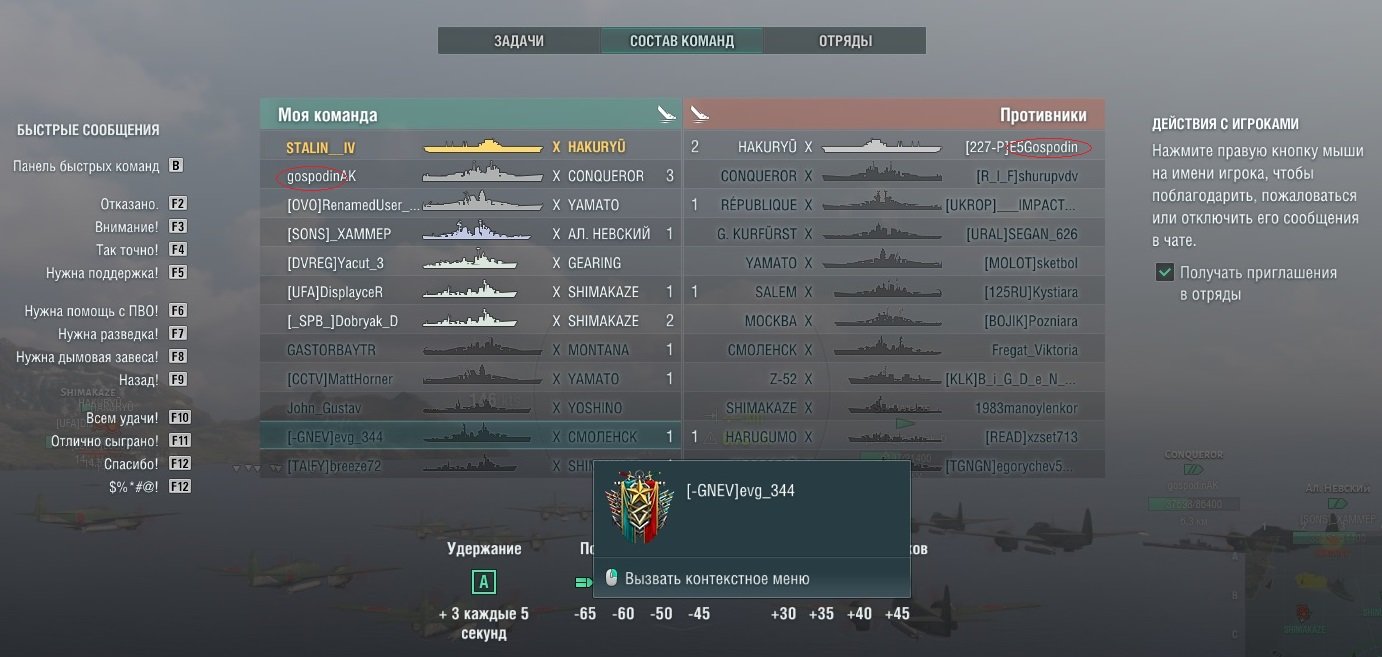The width and height of the screenshot is (1382, 657).
Task: Open the ОТРЯДЫ tab
Action: [845, 41]
